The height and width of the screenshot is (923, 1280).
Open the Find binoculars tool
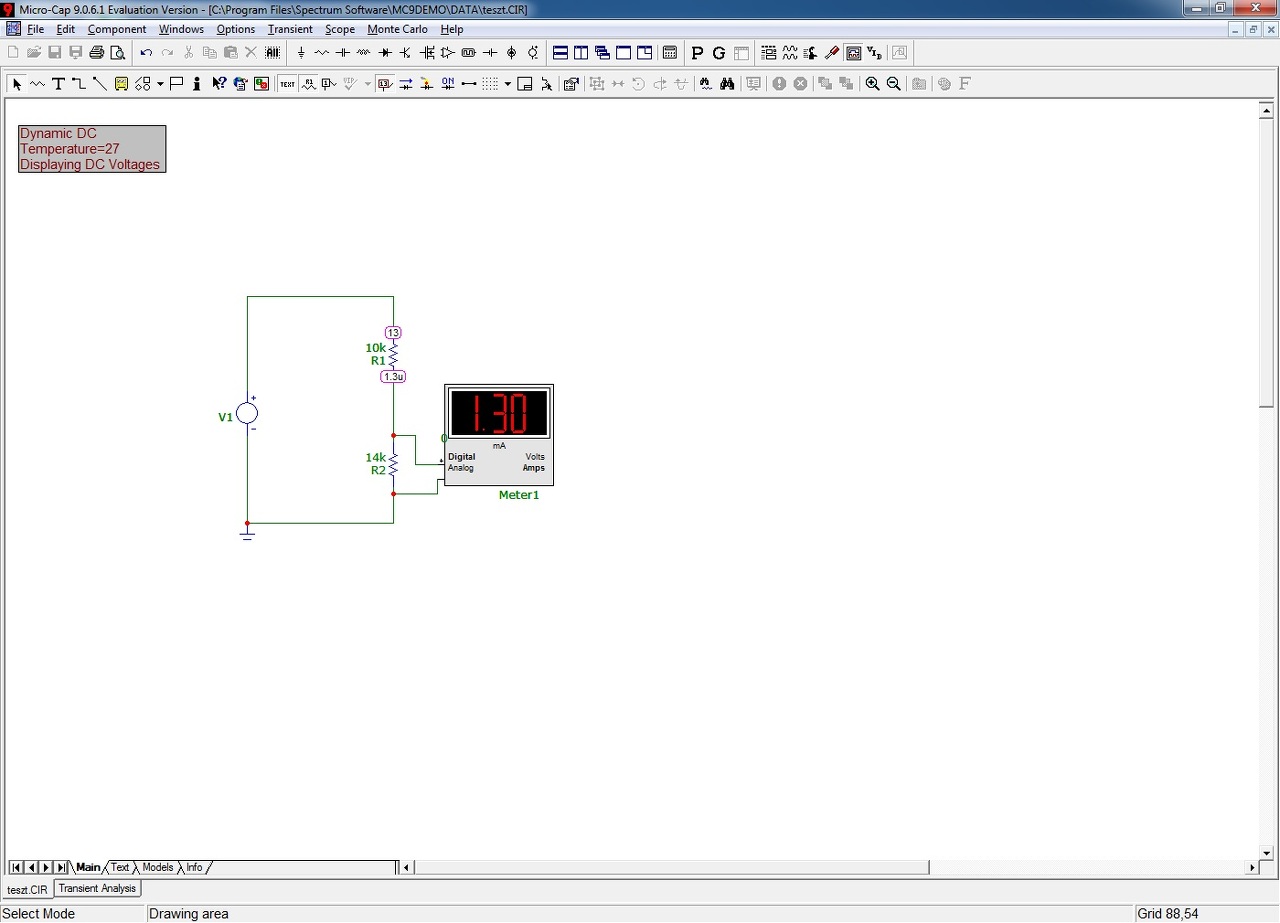click(727, 84)
